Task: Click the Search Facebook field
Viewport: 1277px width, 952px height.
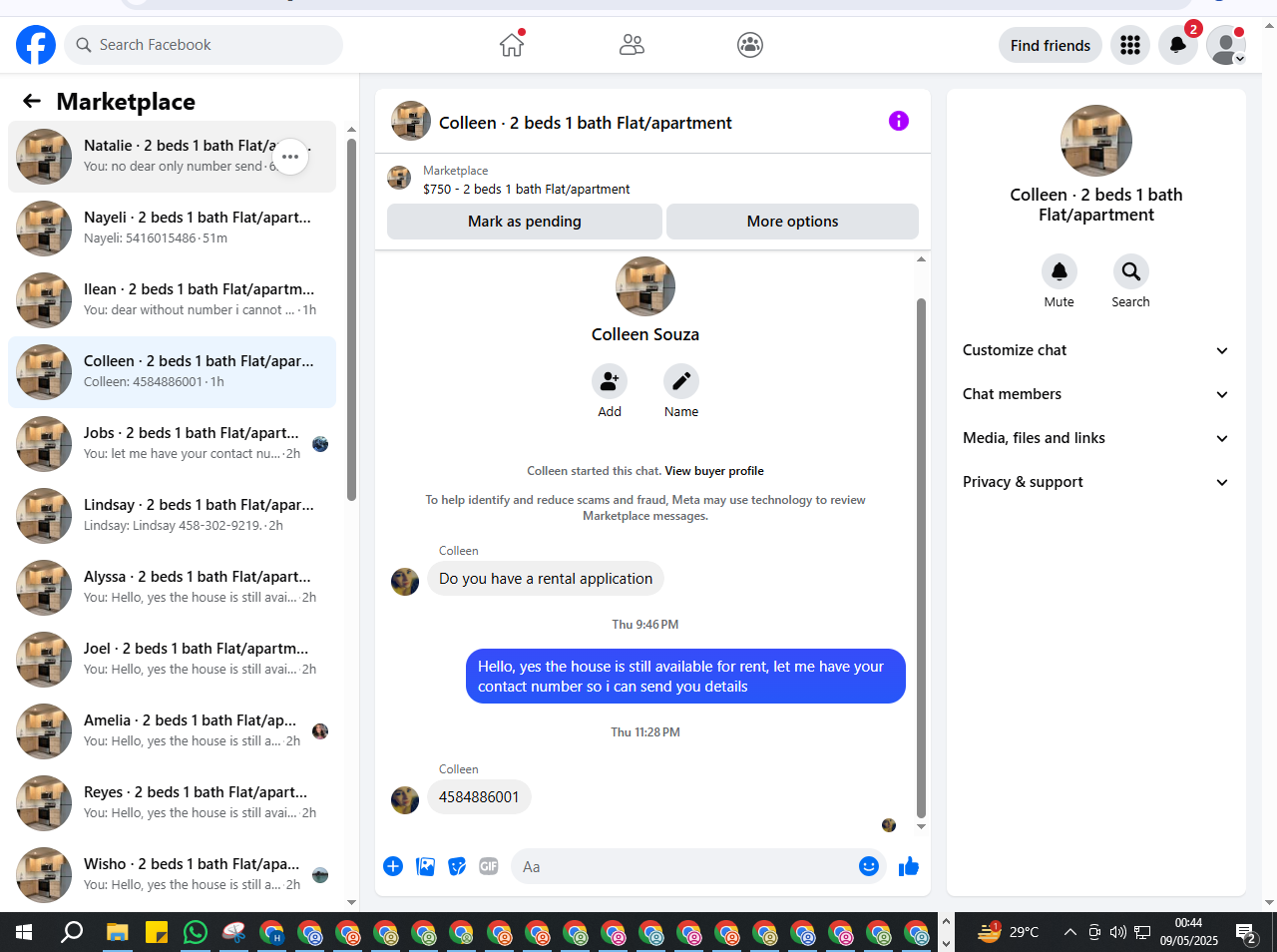Action: pyautogui.click(x=204, y=45)
